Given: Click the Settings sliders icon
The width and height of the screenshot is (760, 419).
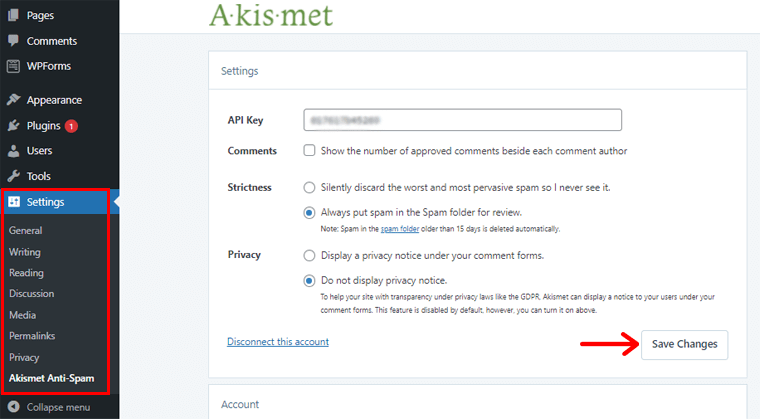Looking at the screenshot, I should click(14, 202).
